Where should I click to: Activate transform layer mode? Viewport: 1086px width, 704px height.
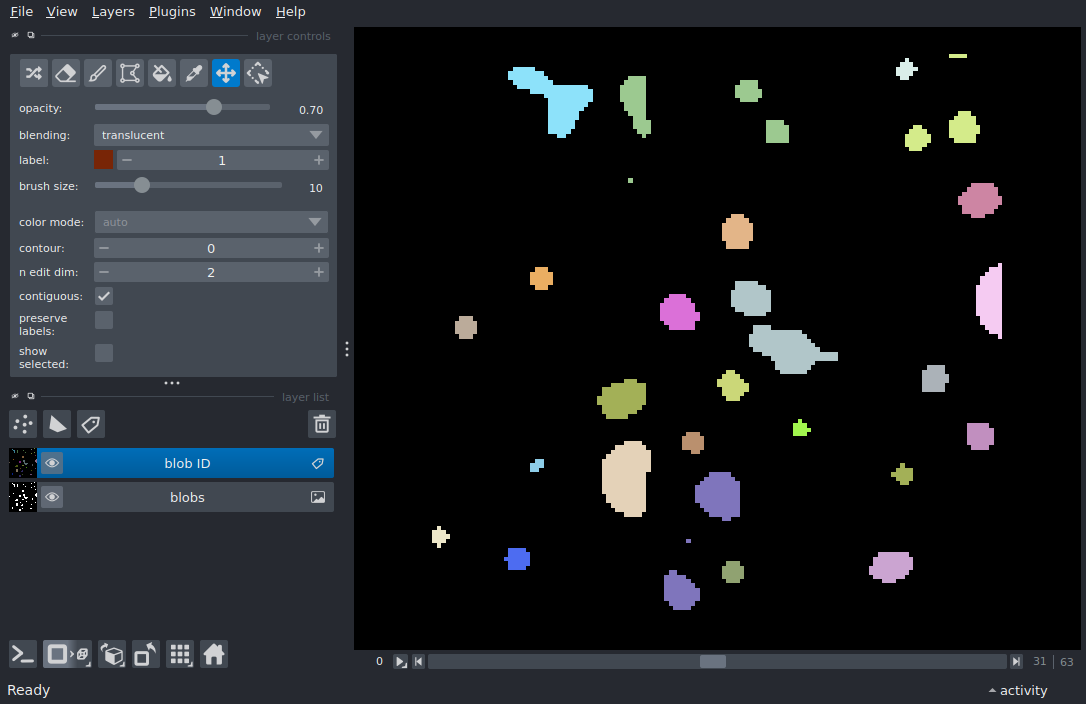258,73
